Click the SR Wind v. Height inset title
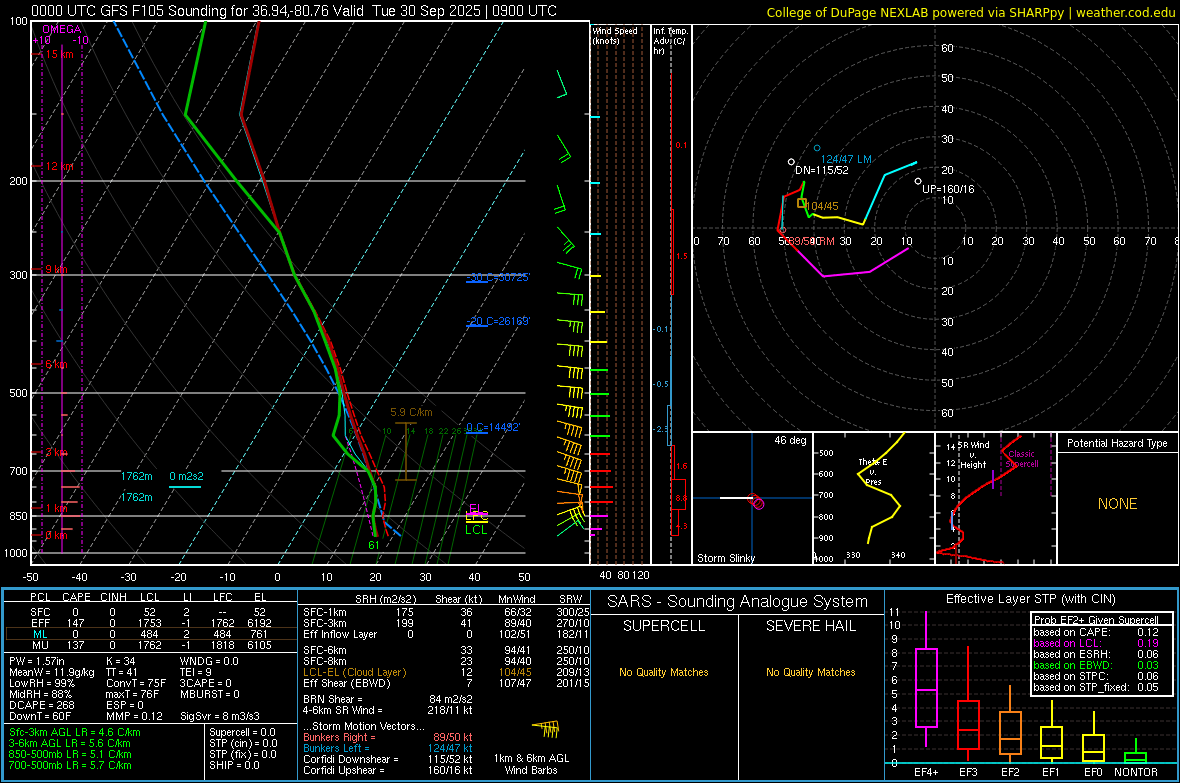The width and height of the screenshot is (1180, 783). click(x=973, y=455)
